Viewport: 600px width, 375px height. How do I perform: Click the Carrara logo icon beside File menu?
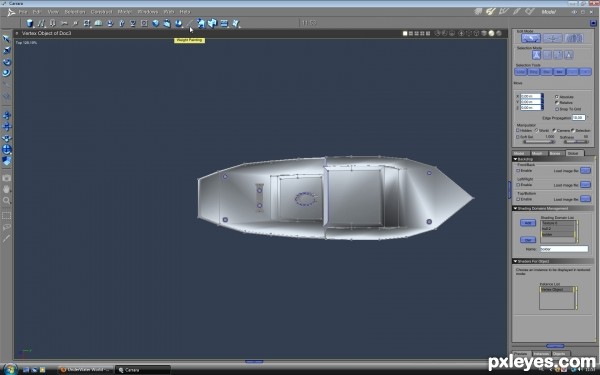(11, 12)
